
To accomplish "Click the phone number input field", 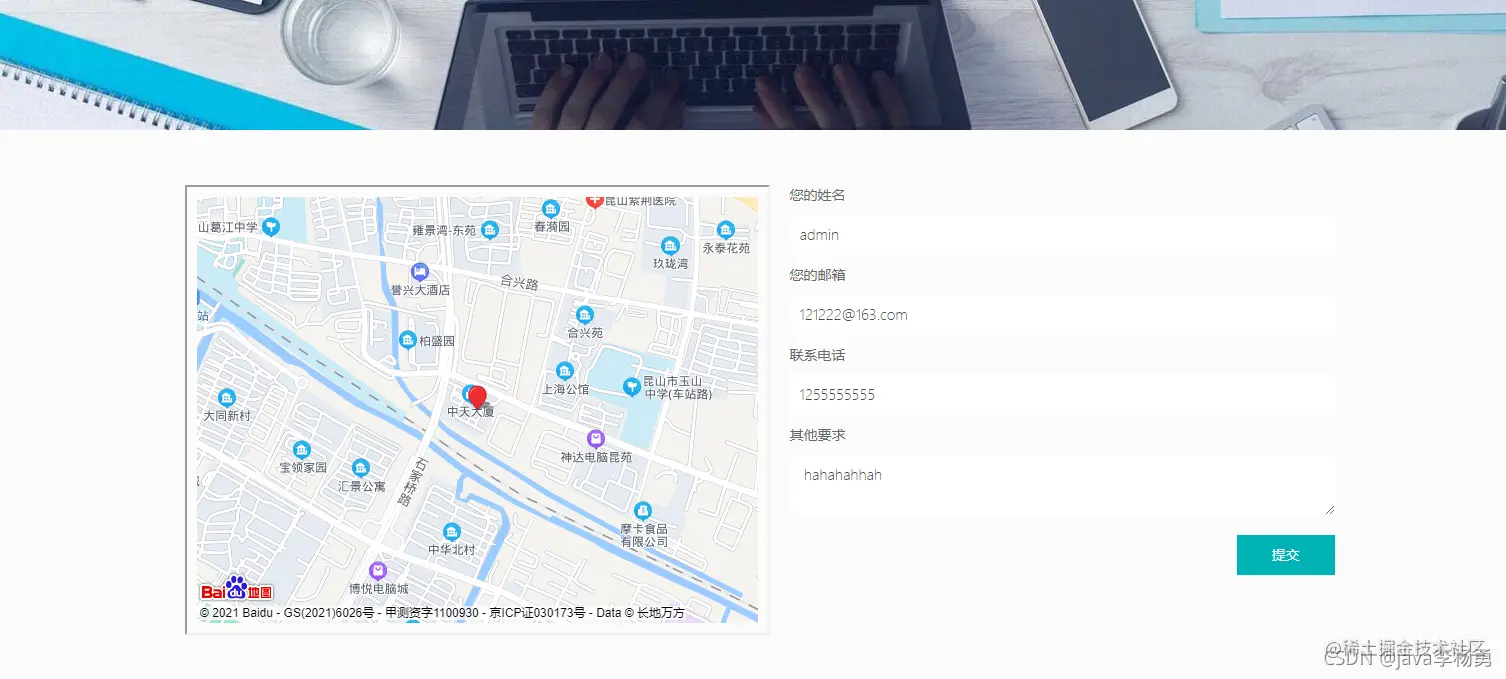I will tap(1062, 395).
